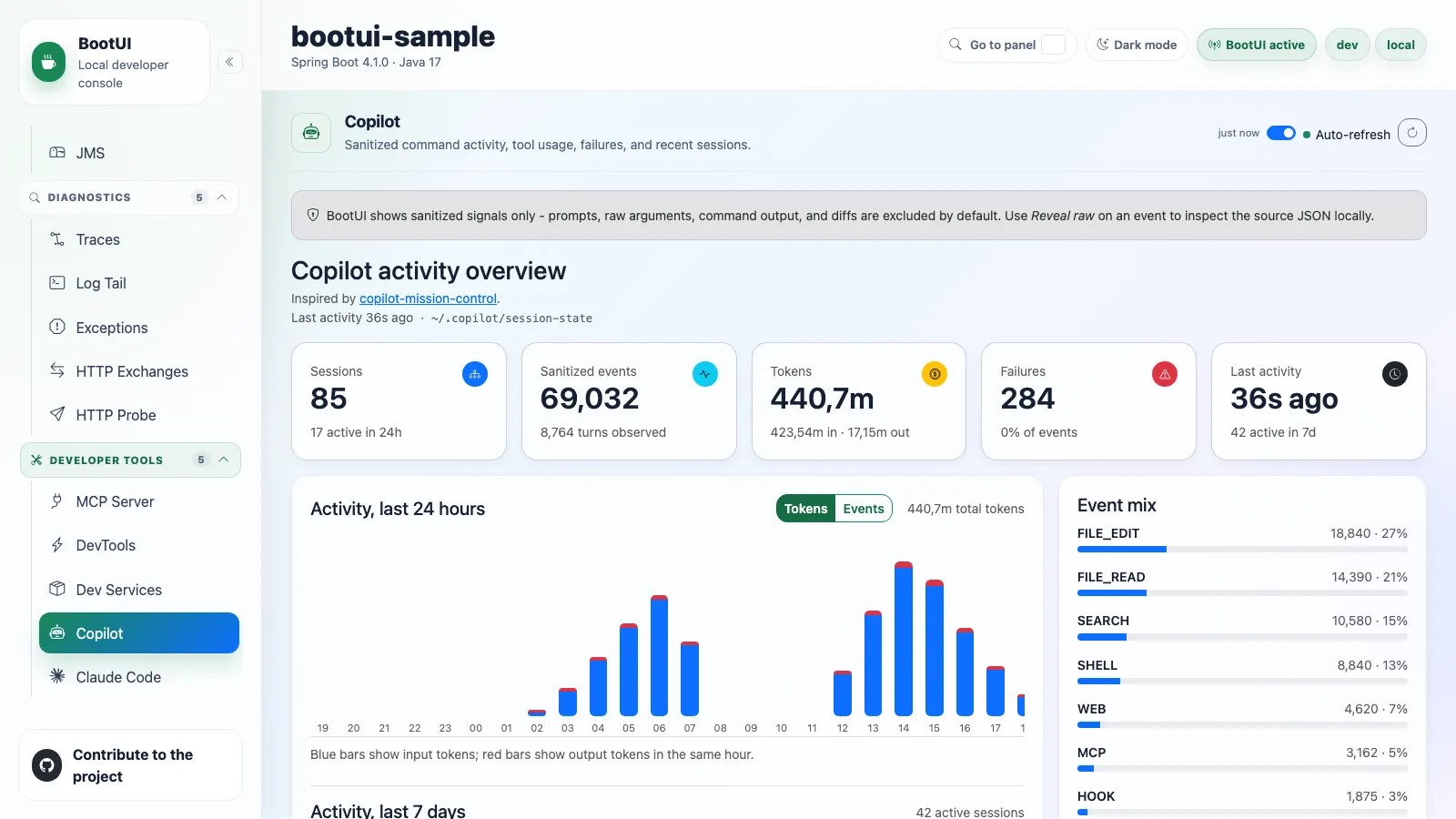Screen dimensions: 1456x819
Task: Switch chart to the Events tab
Action: coord(864,509)
